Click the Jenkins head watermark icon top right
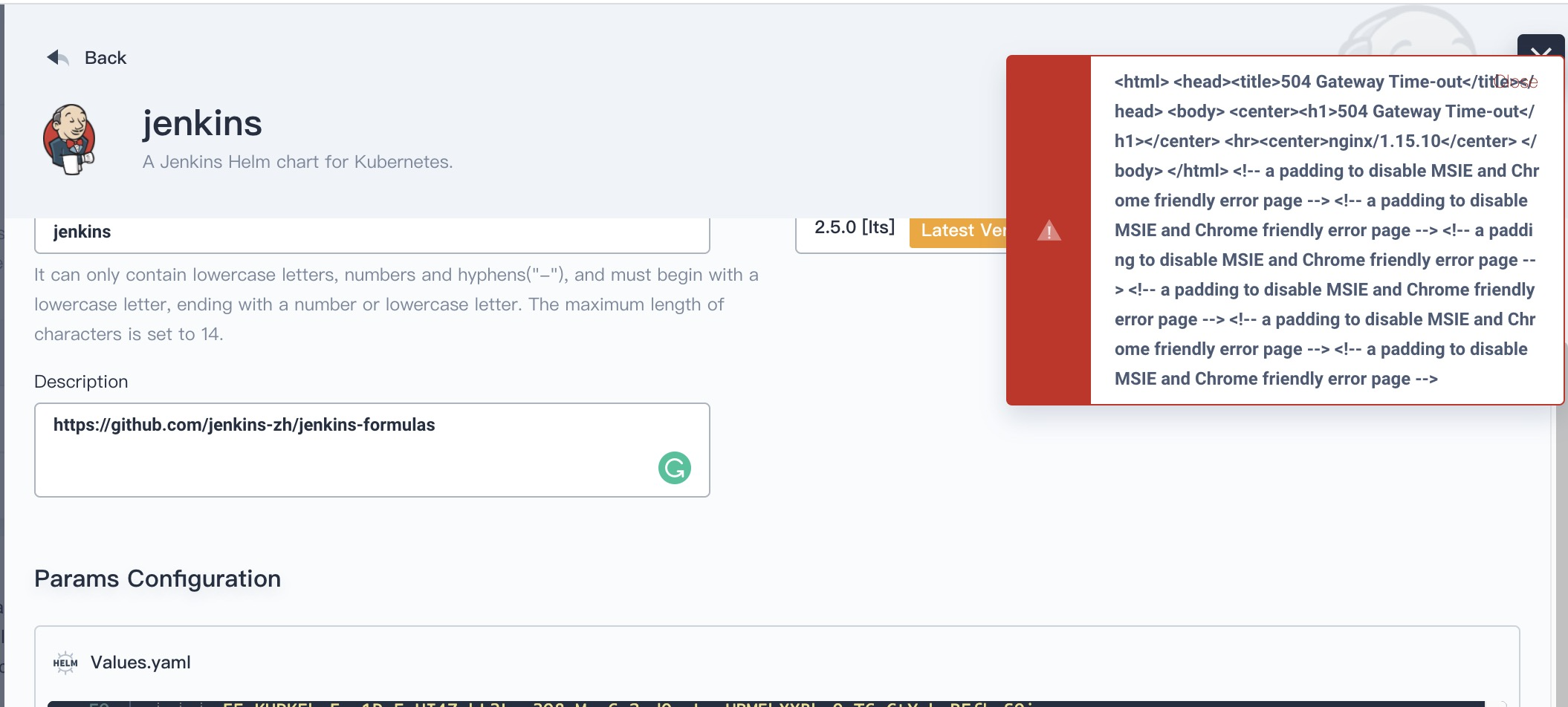The width and height of the screenshot is (1568, 707). [x=1412, y=30]
